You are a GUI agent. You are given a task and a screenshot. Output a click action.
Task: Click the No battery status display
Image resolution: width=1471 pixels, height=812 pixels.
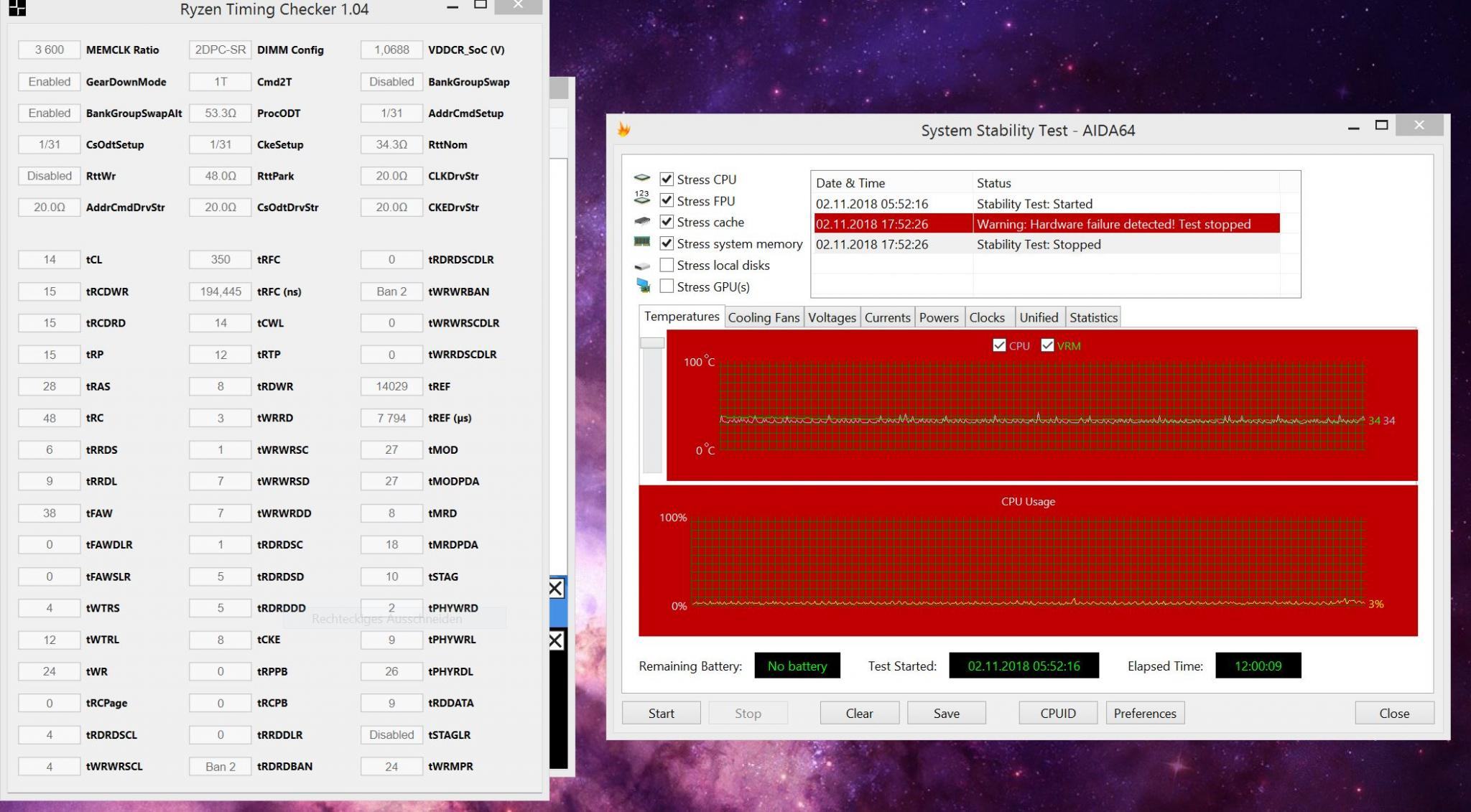(797, 666)
